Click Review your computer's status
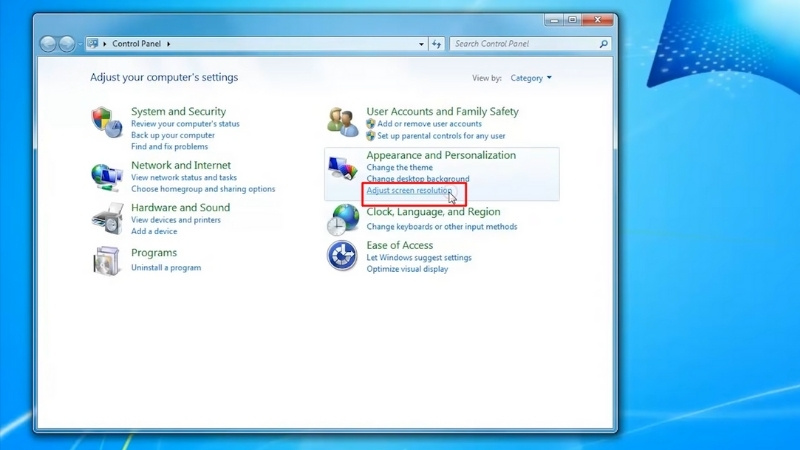The height and width of the screenshot is (450, 800). point(185,124)
